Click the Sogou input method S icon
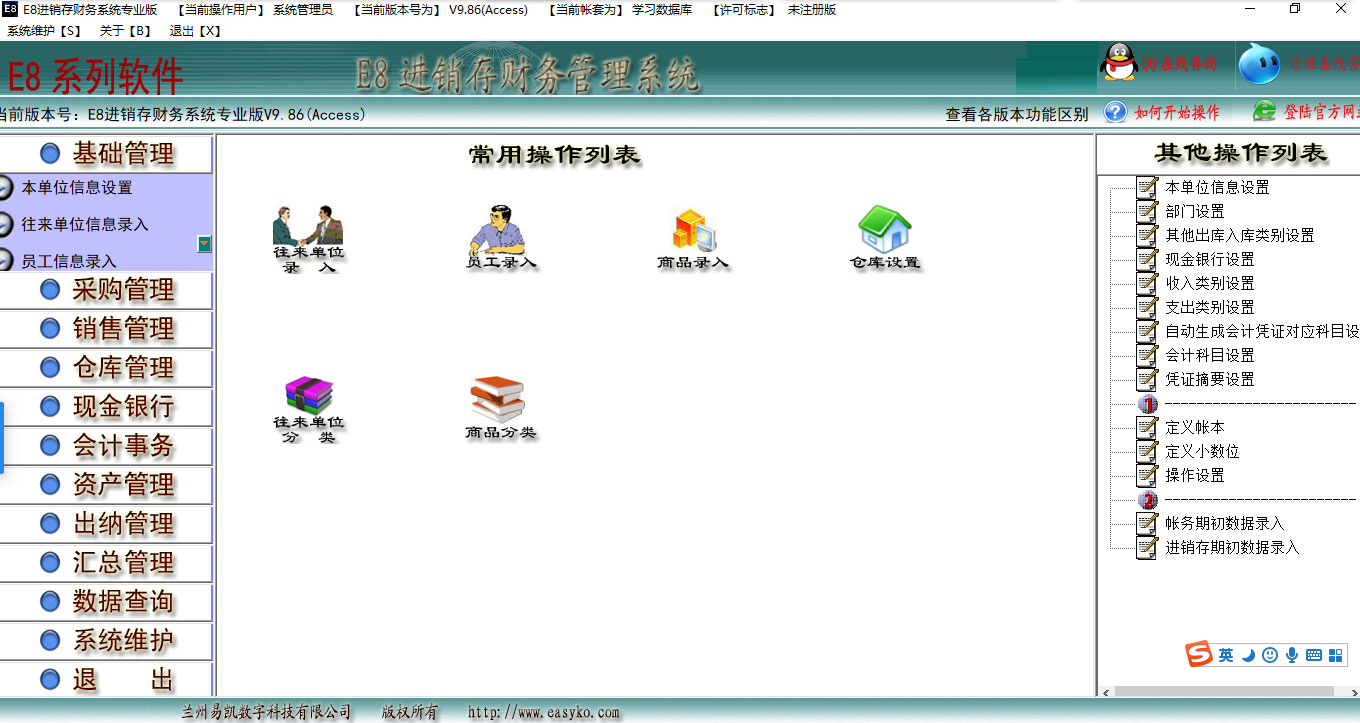 [1199, 655]
